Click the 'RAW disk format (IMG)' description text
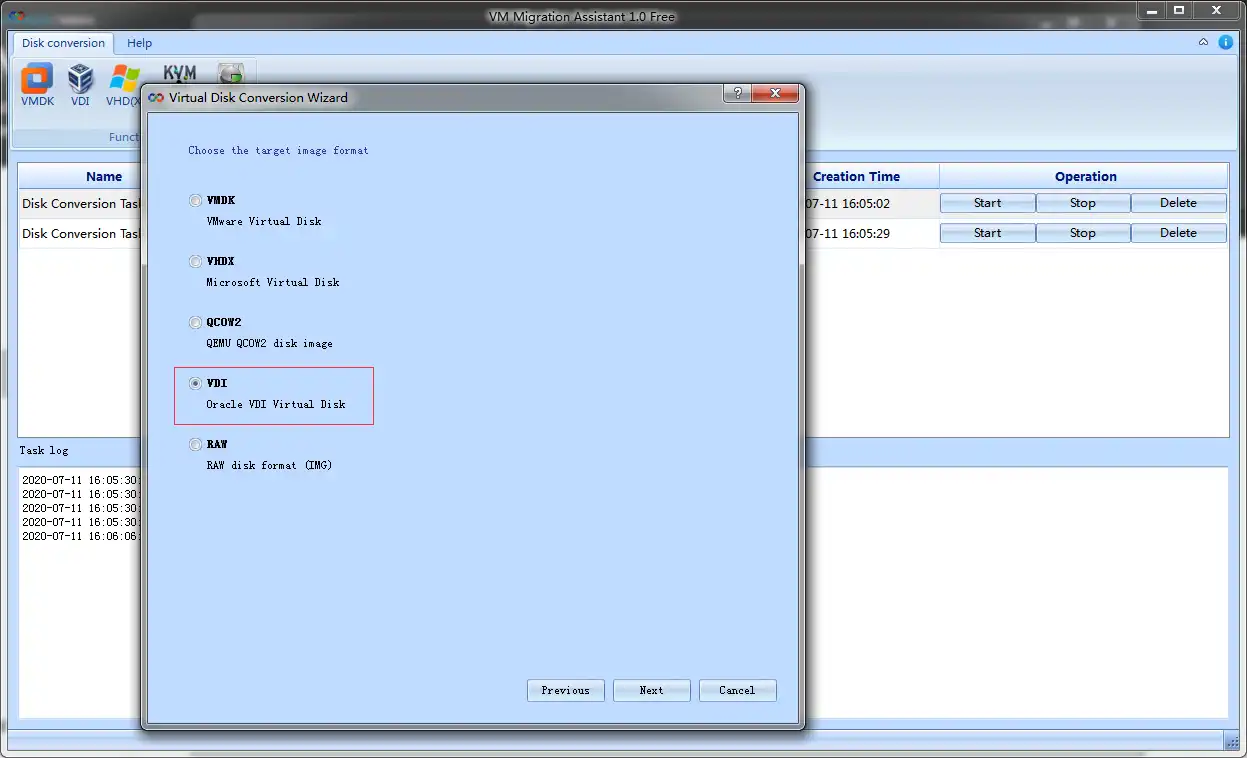 click(270, 465)
